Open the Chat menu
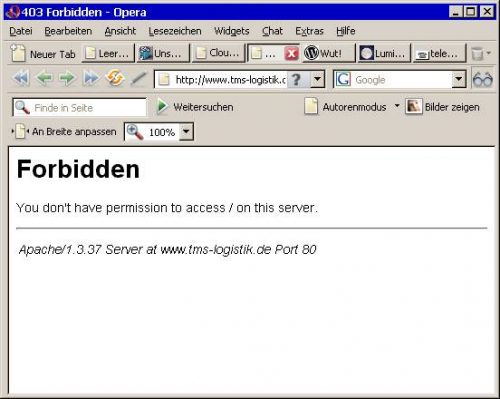Image resolution: width=500 pixels, height=399 pixels. point(272,31)
